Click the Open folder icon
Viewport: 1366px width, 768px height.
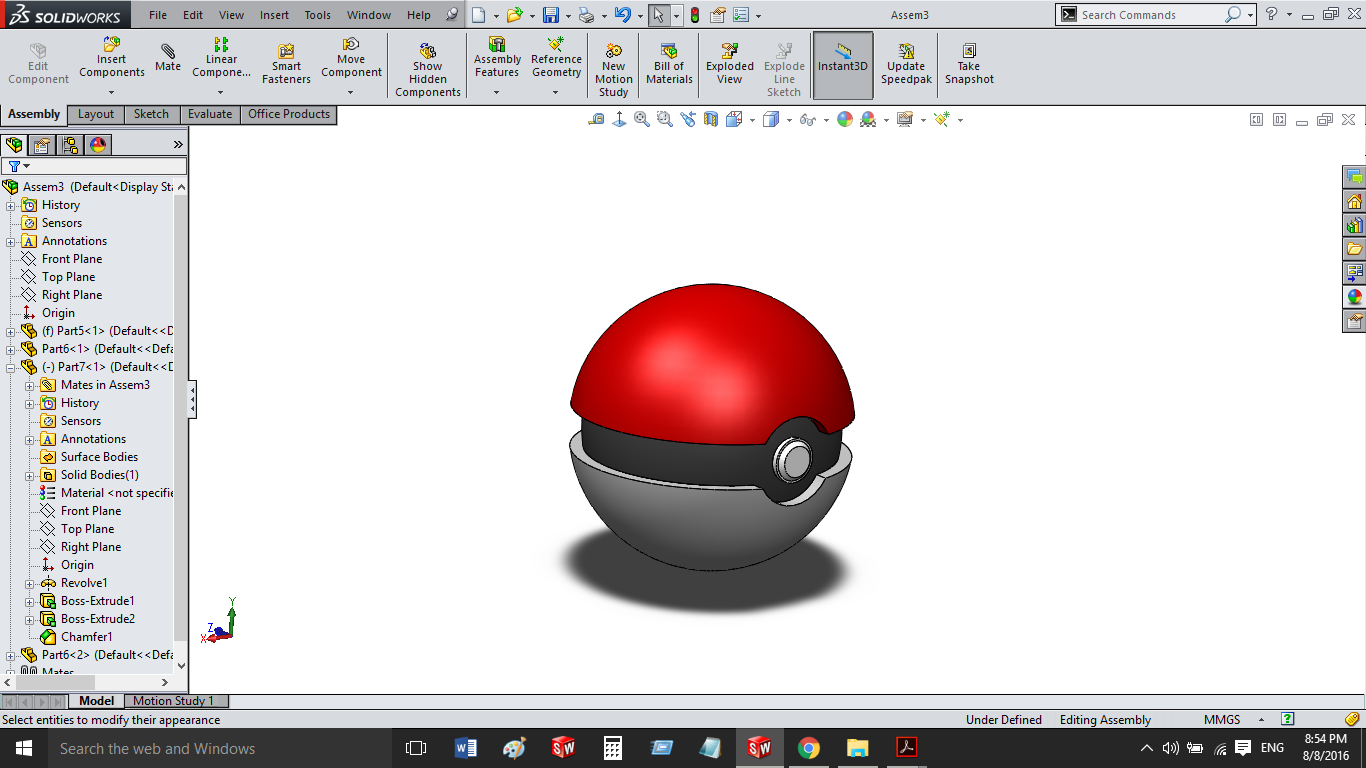pyautogui.click(x=514, y=15)
